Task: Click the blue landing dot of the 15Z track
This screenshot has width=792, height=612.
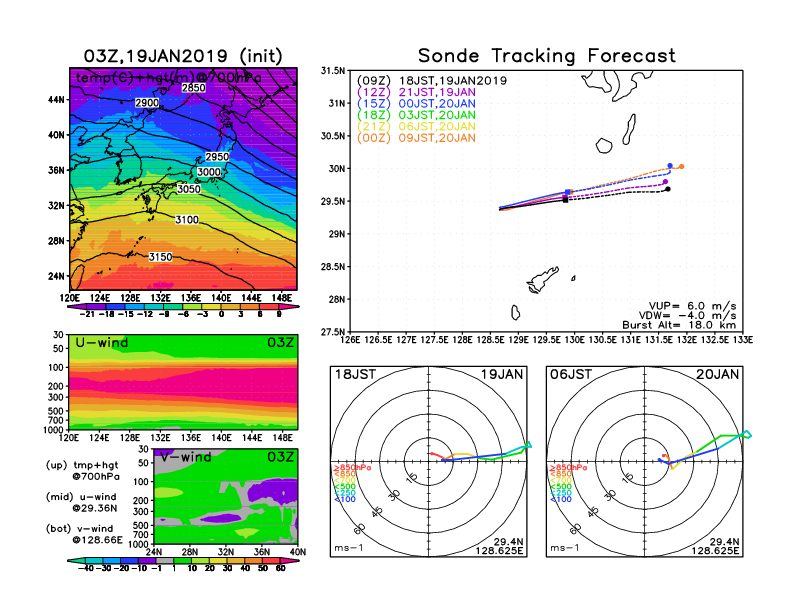Action: click(x=670, y=166)
